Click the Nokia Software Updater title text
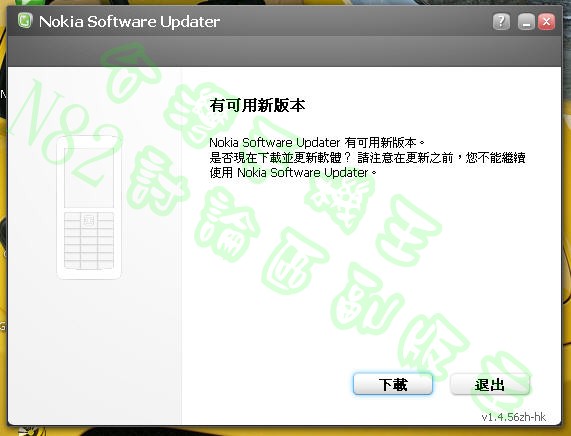571x436 pixels. (x=129, y=21)
